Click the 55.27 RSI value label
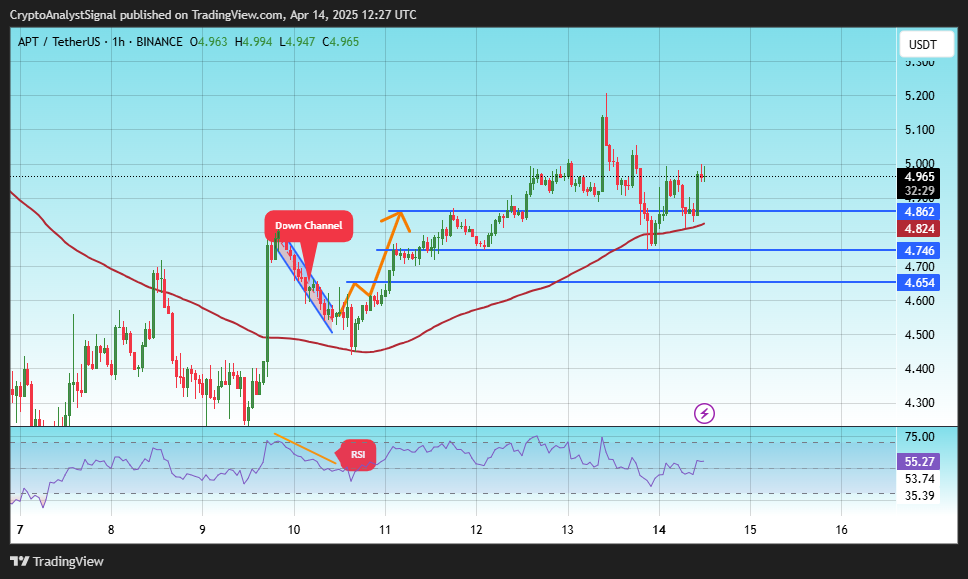This screenshot has width=968, height=579. pyautogui.click(x=919, y=461)
